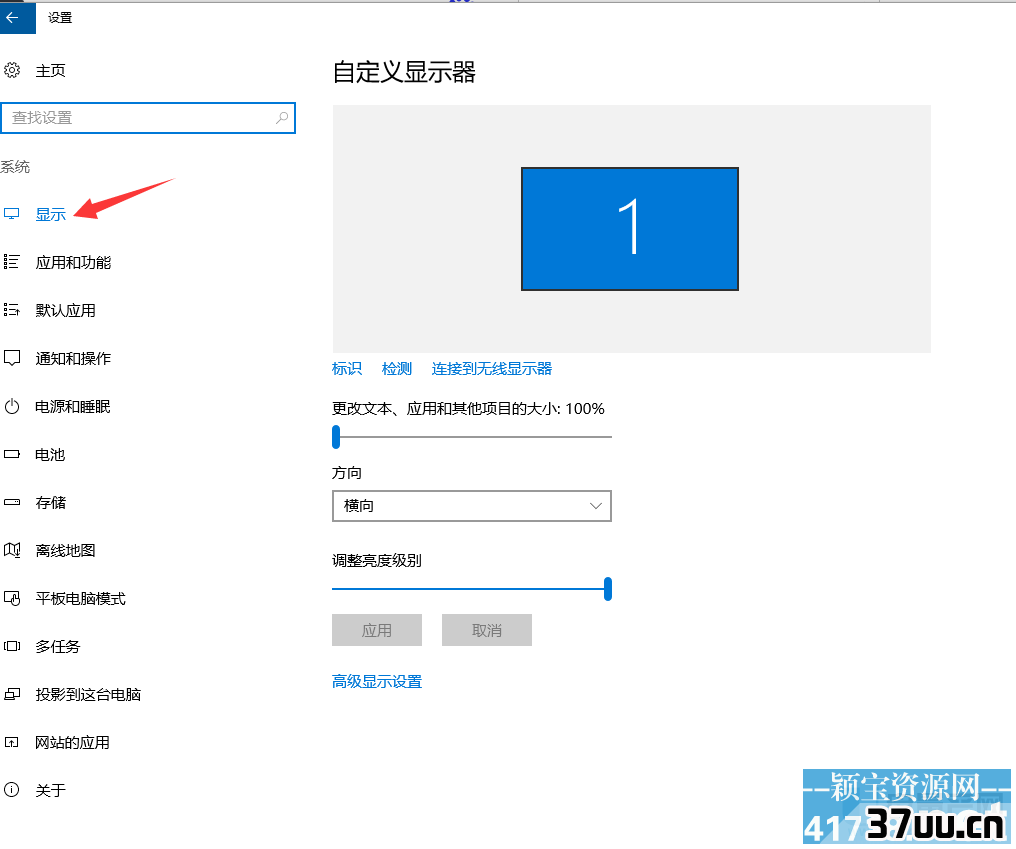The height and width of the screenshot is (849, 1016).
Task: Open 电池 settings page
Action: point(51,454)
